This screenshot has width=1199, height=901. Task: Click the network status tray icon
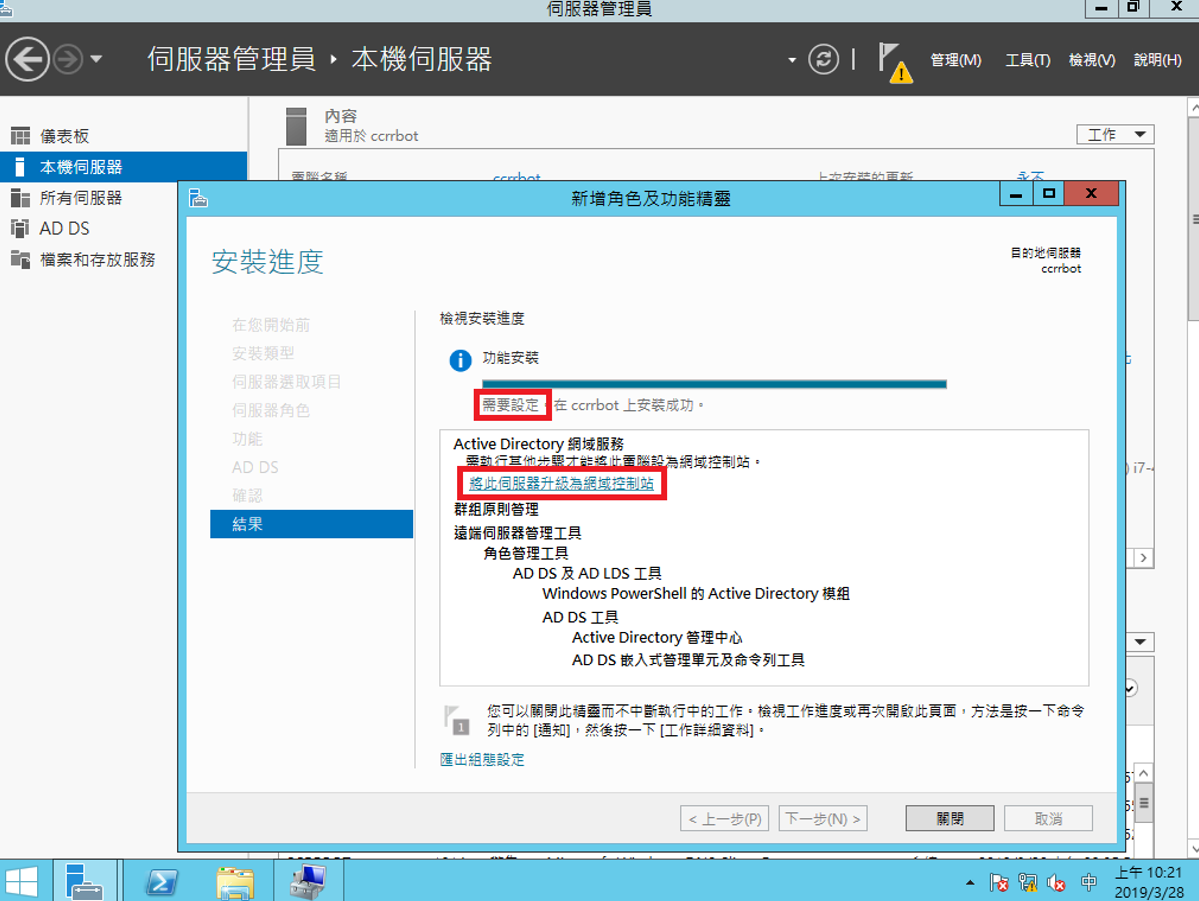1028,883
